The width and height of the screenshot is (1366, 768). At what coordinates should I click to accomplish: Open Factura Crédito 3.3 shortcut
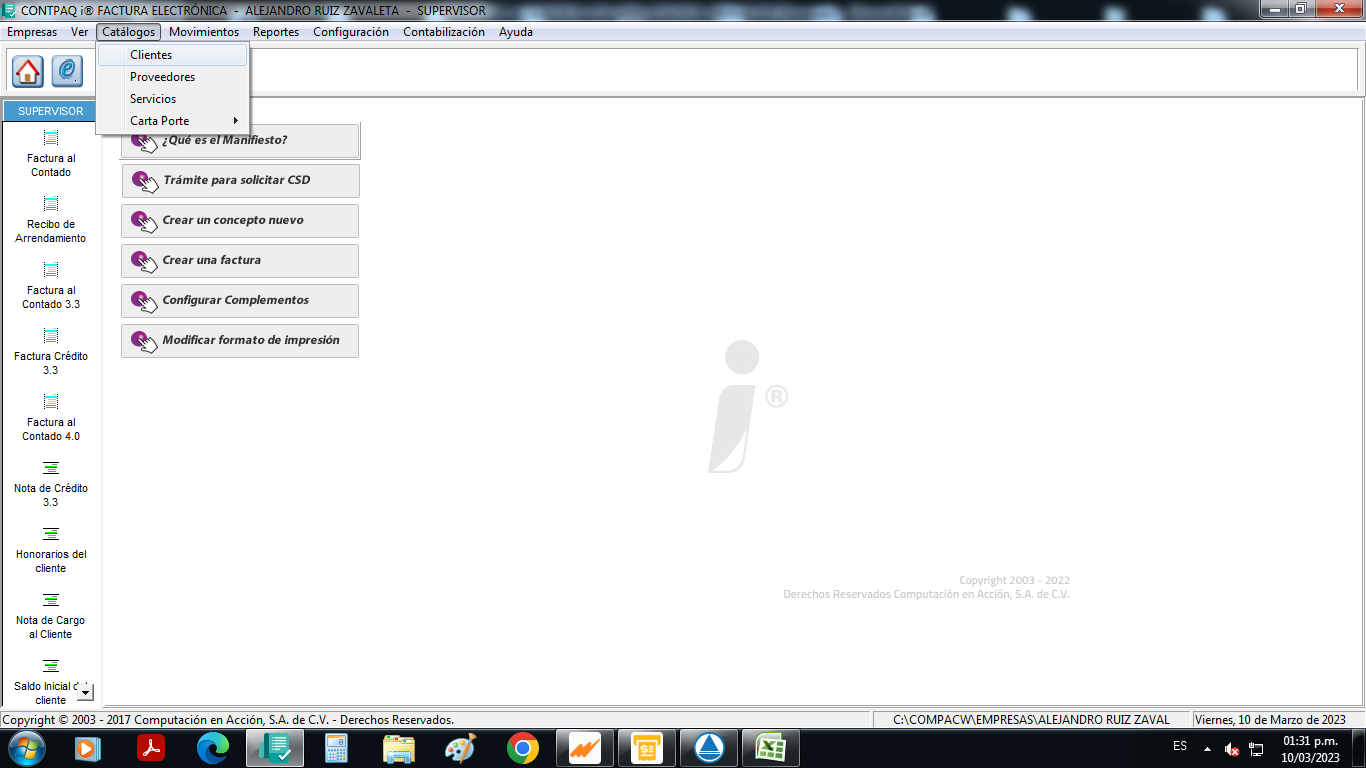pos(51,352)
